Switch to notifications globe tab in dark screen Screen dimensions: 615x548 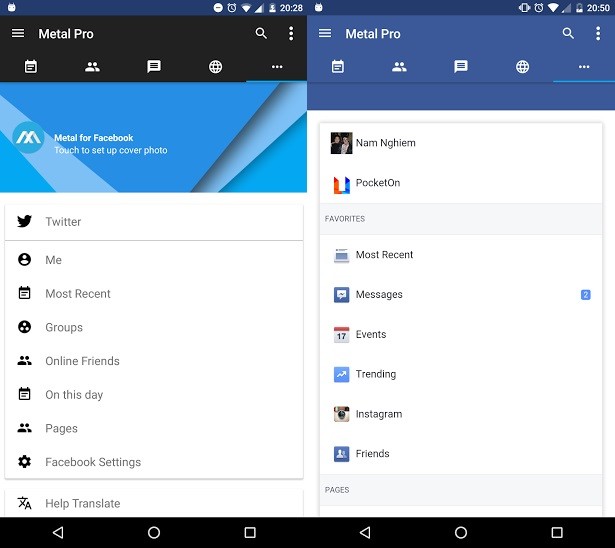tap(215, 67)
